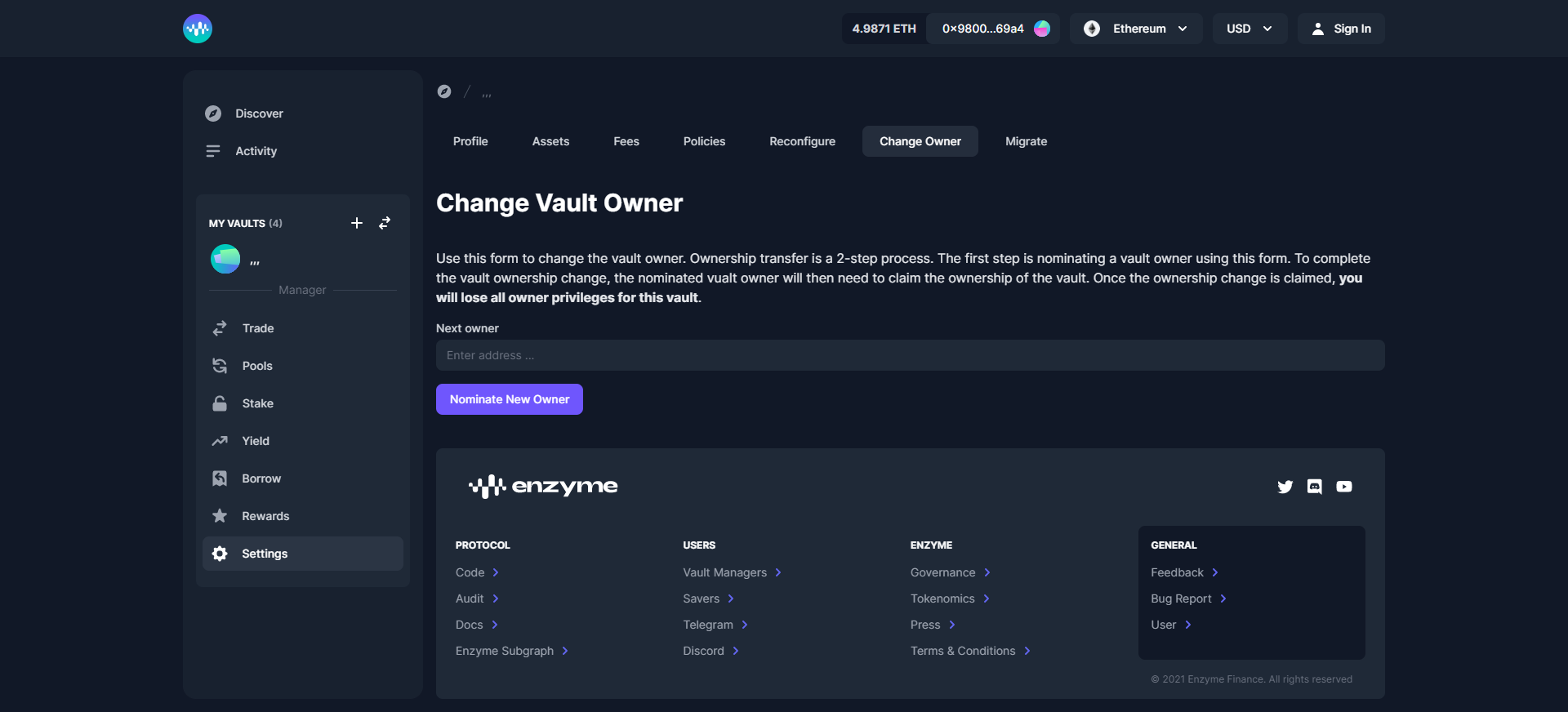This screenshot has height=712, width=1568.
Task: Click the Yield trend icon
Action: pyautogui.click(x=220, y=441)
